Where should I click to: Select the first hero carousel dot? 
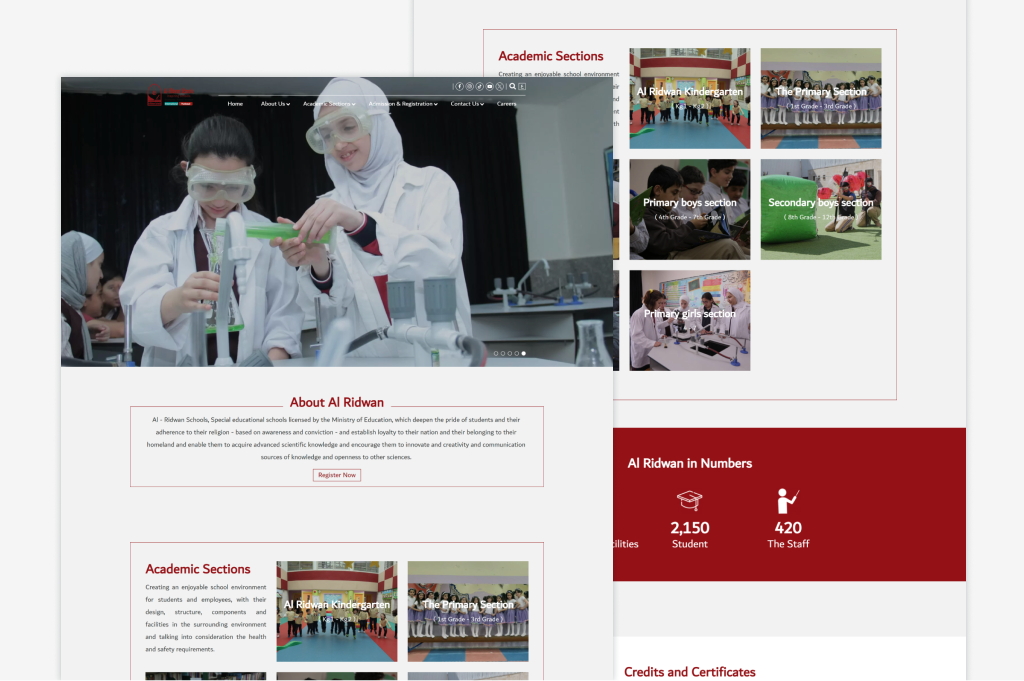(x=496, y=353)
